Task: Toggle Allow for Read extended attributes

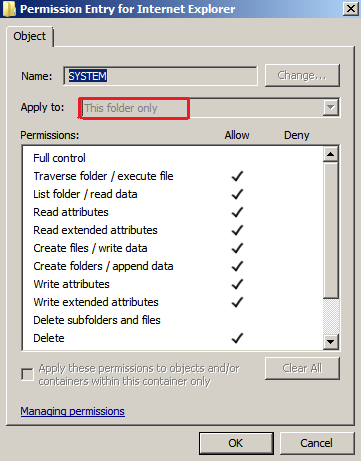Action: (237, 230)
